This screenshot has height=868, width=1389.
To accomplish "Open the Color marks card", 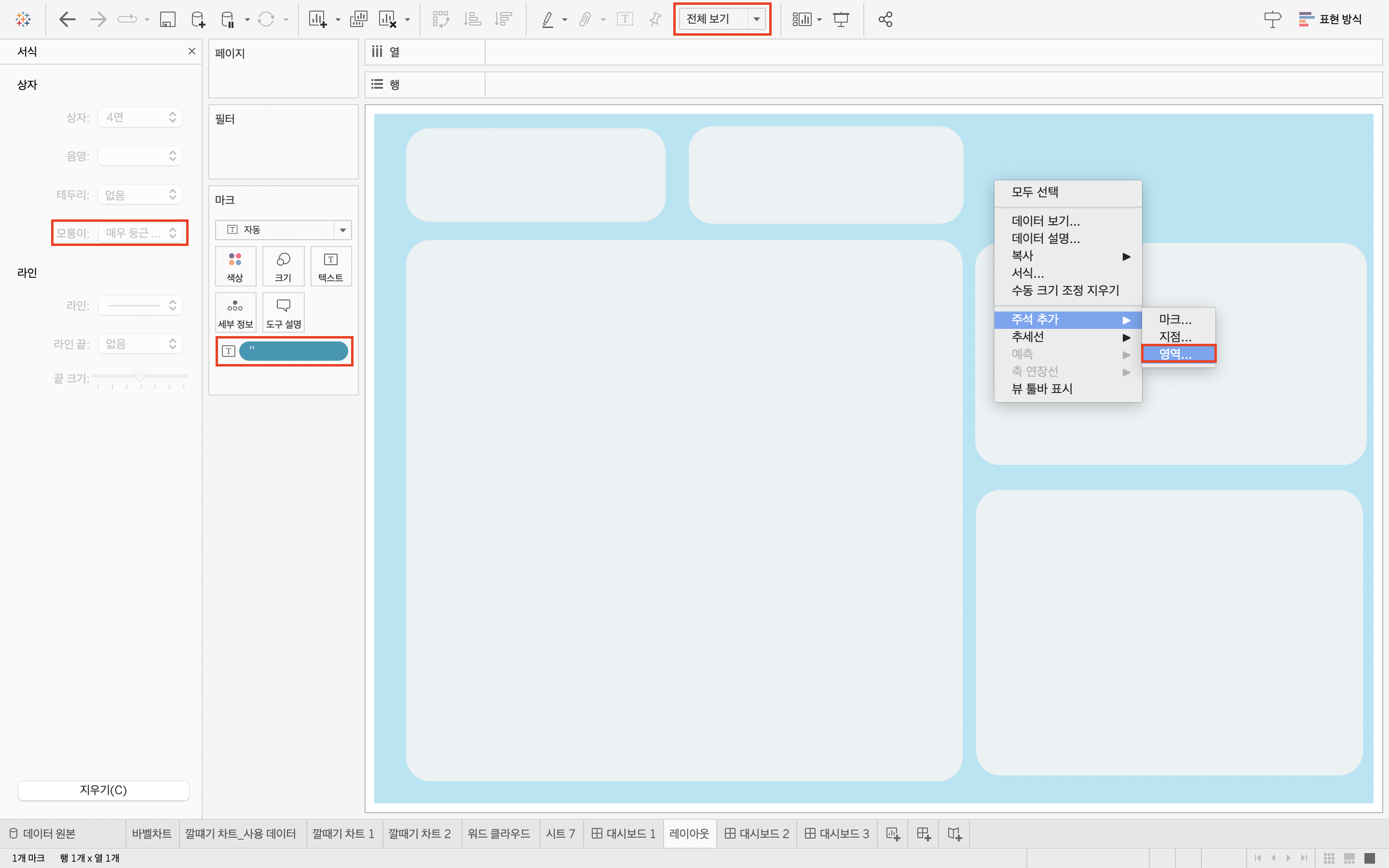I will tap(235, 266).
